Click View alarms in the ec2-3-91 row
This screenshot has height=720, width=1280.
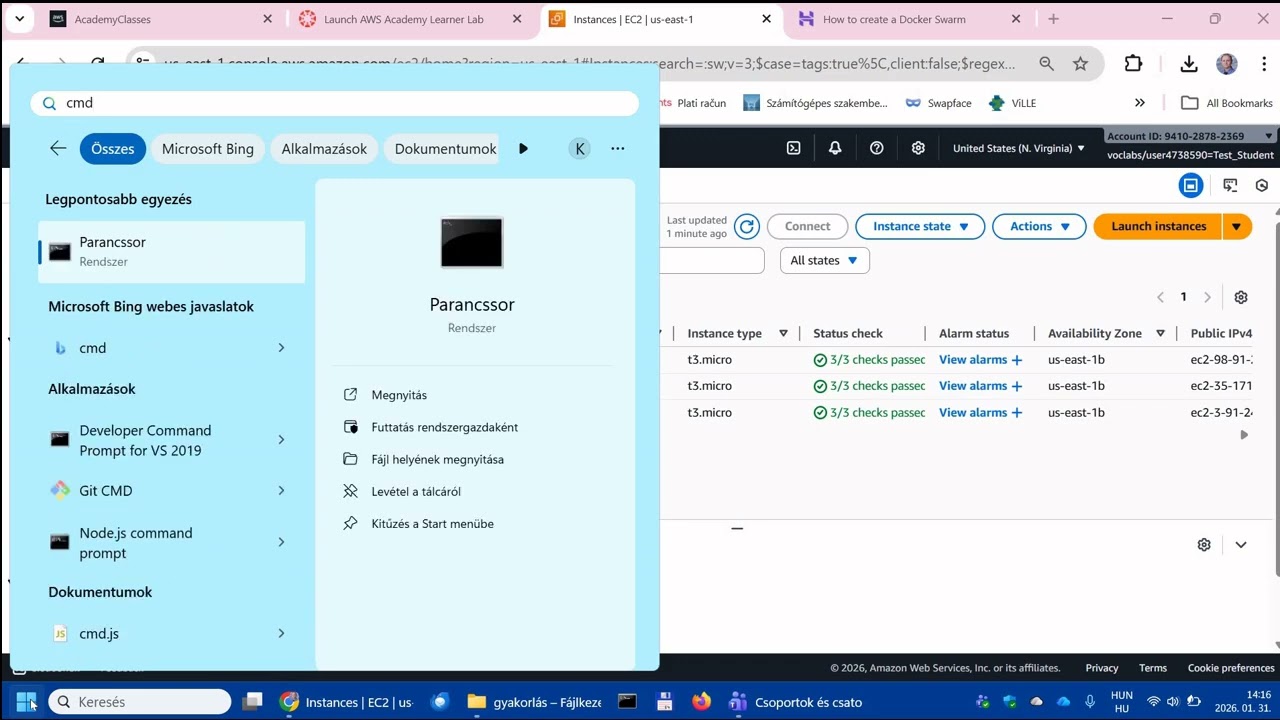980,412
